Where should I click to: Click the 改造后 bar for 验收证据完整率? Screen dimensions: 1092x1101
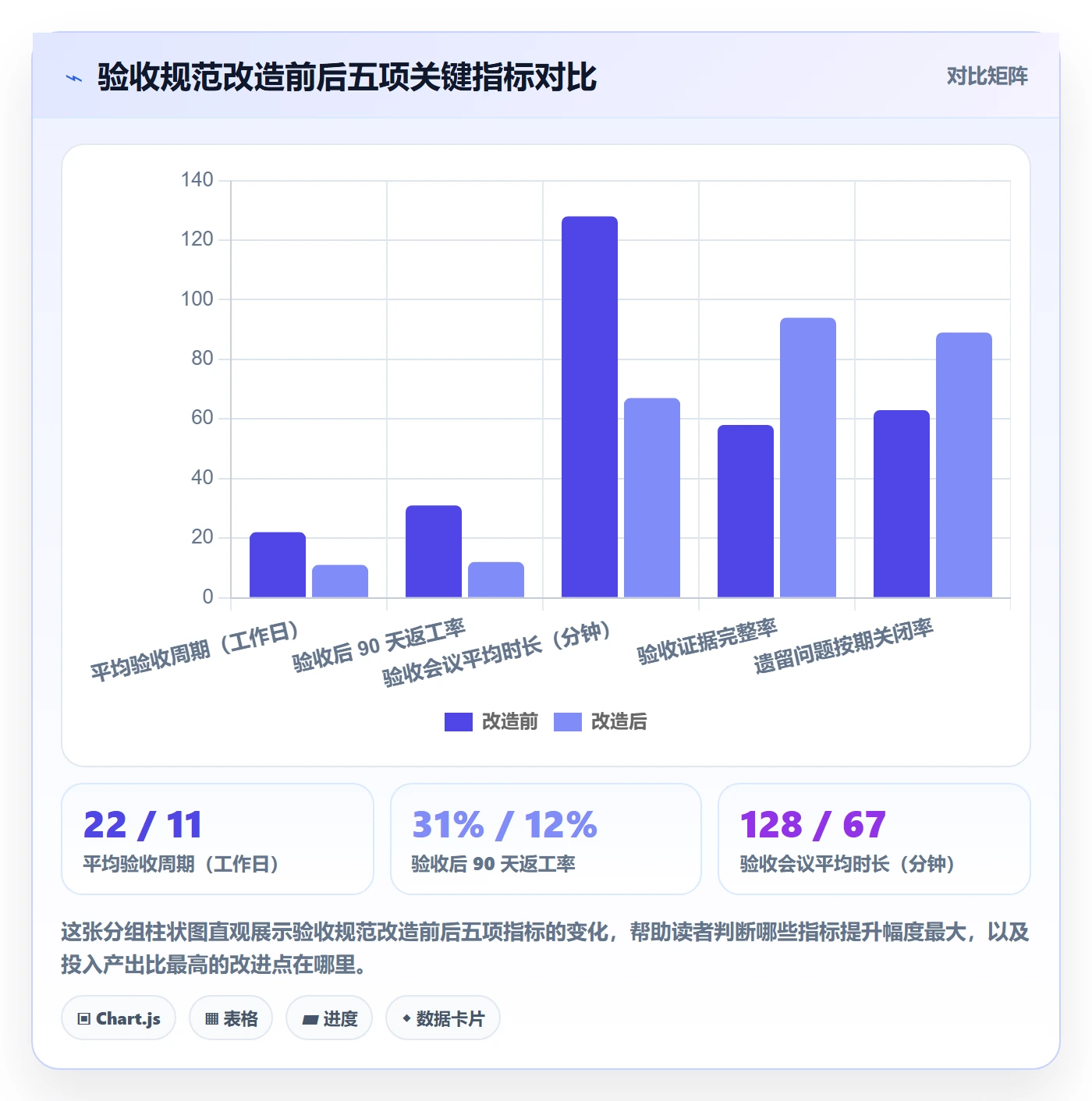(x=808, y=458)
